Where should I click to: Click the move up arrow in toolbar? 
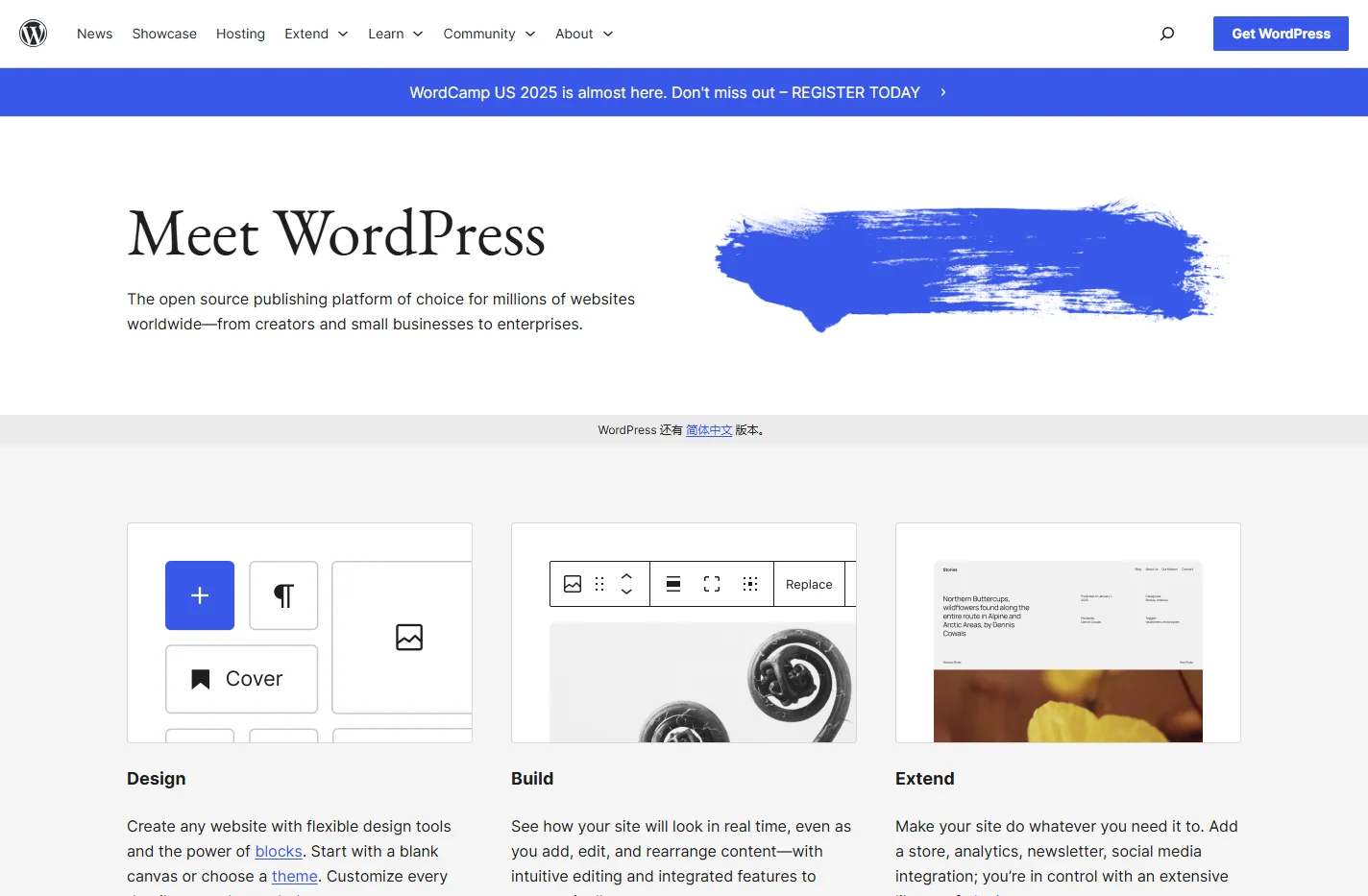coord(626,576)
